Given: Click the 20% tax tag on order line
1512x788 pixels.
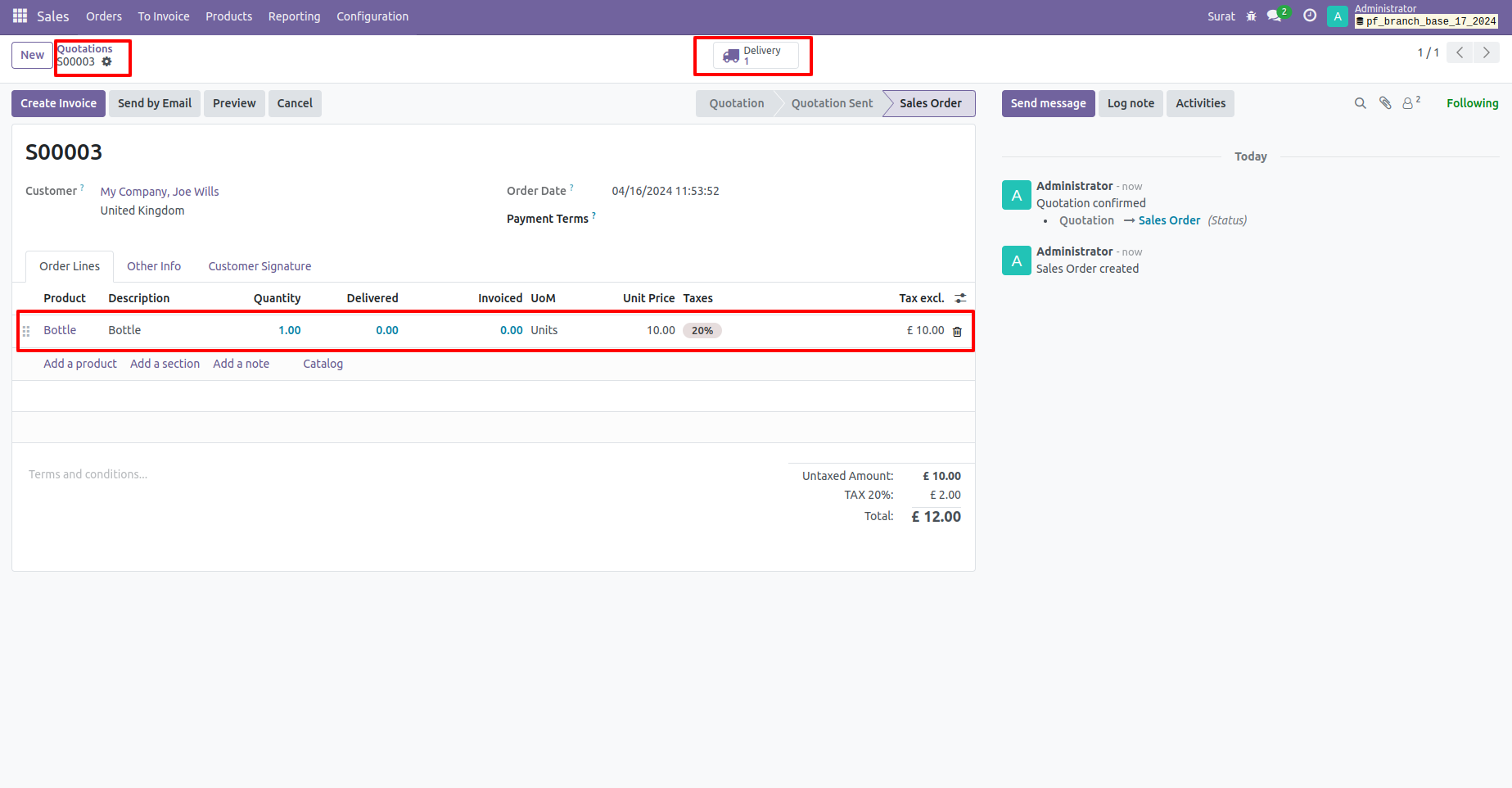Looking at the screenshot, I should click(x=702, y=330).
